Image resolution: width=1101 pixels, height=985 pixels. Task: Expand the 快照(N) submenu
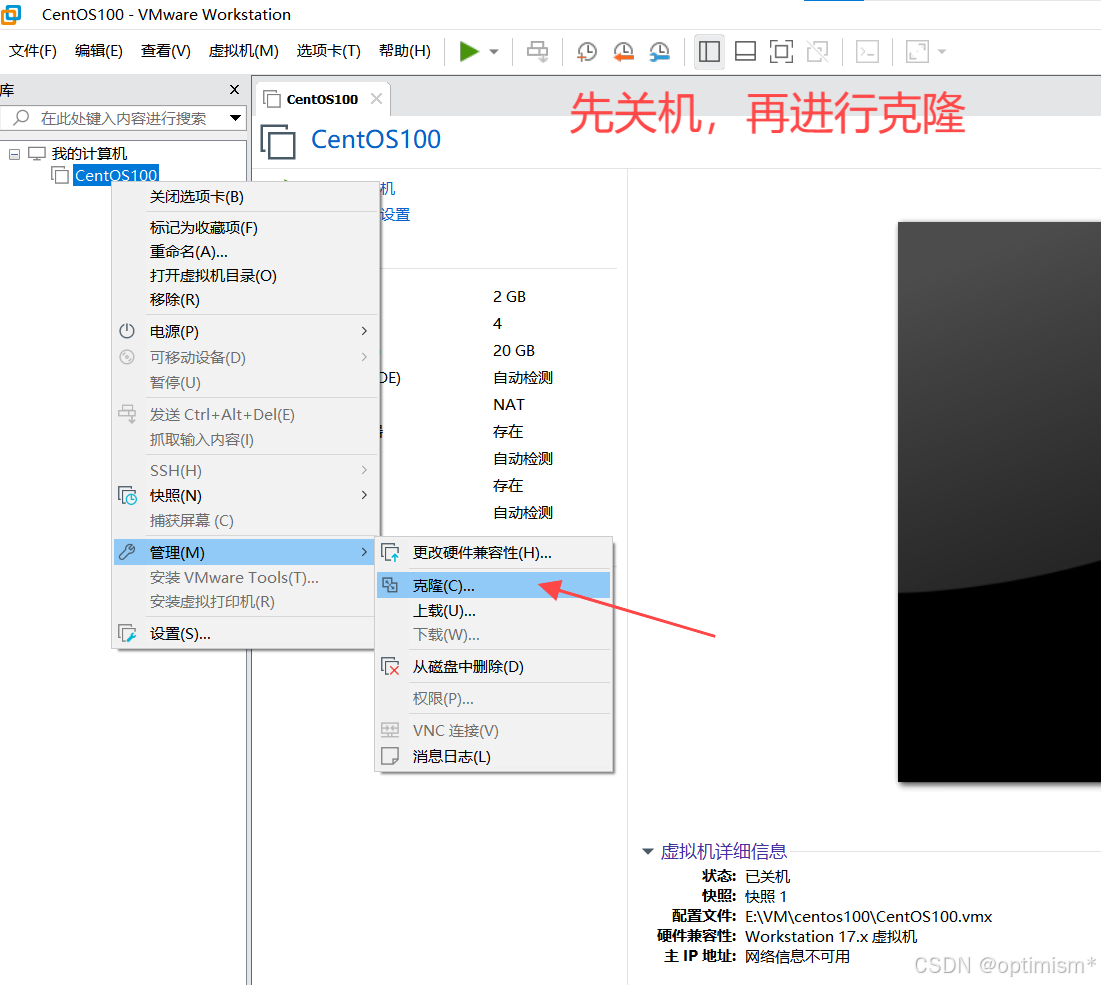246,496
